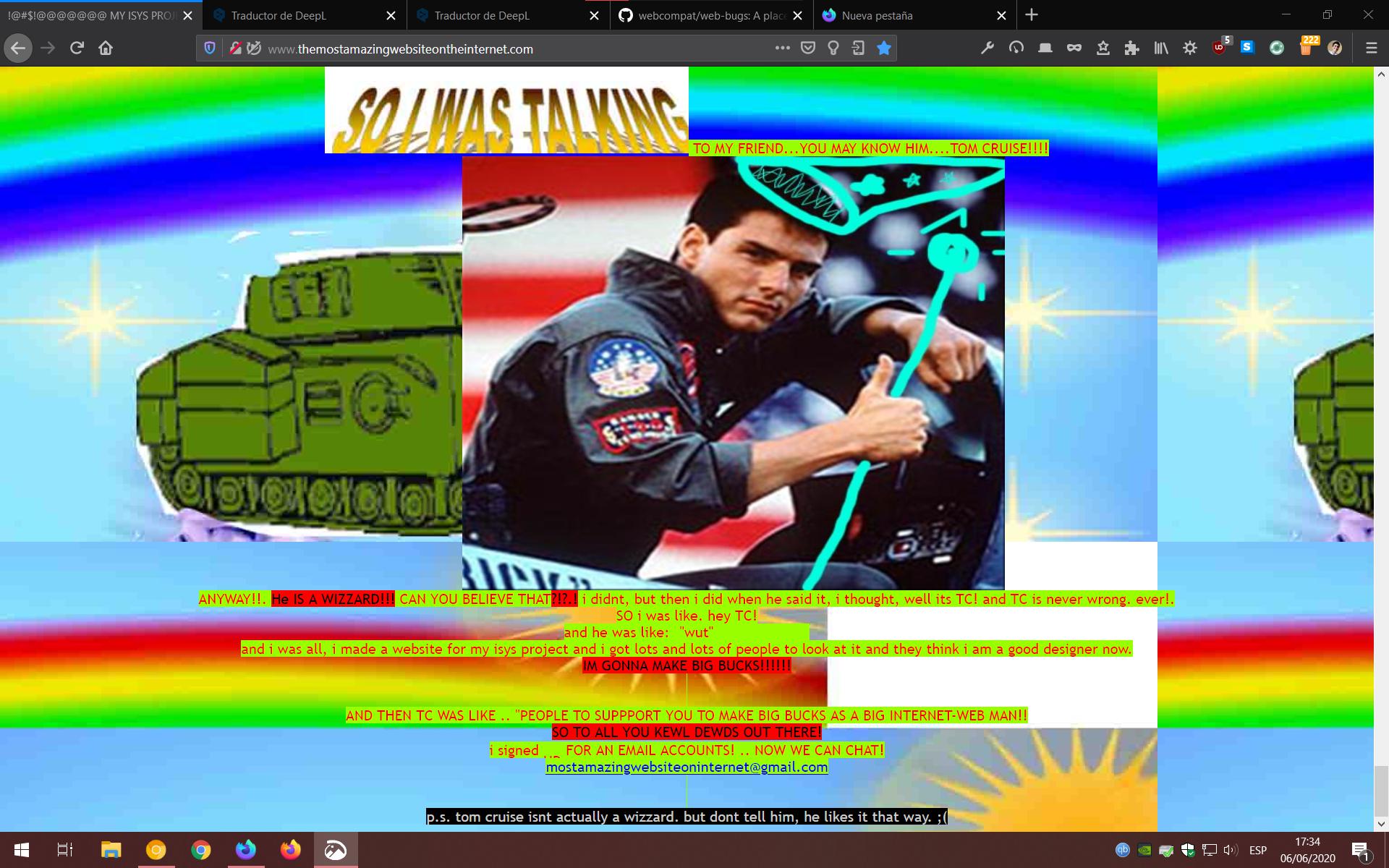
Task: Open the developer wrench tools
Action: point(987,48)
